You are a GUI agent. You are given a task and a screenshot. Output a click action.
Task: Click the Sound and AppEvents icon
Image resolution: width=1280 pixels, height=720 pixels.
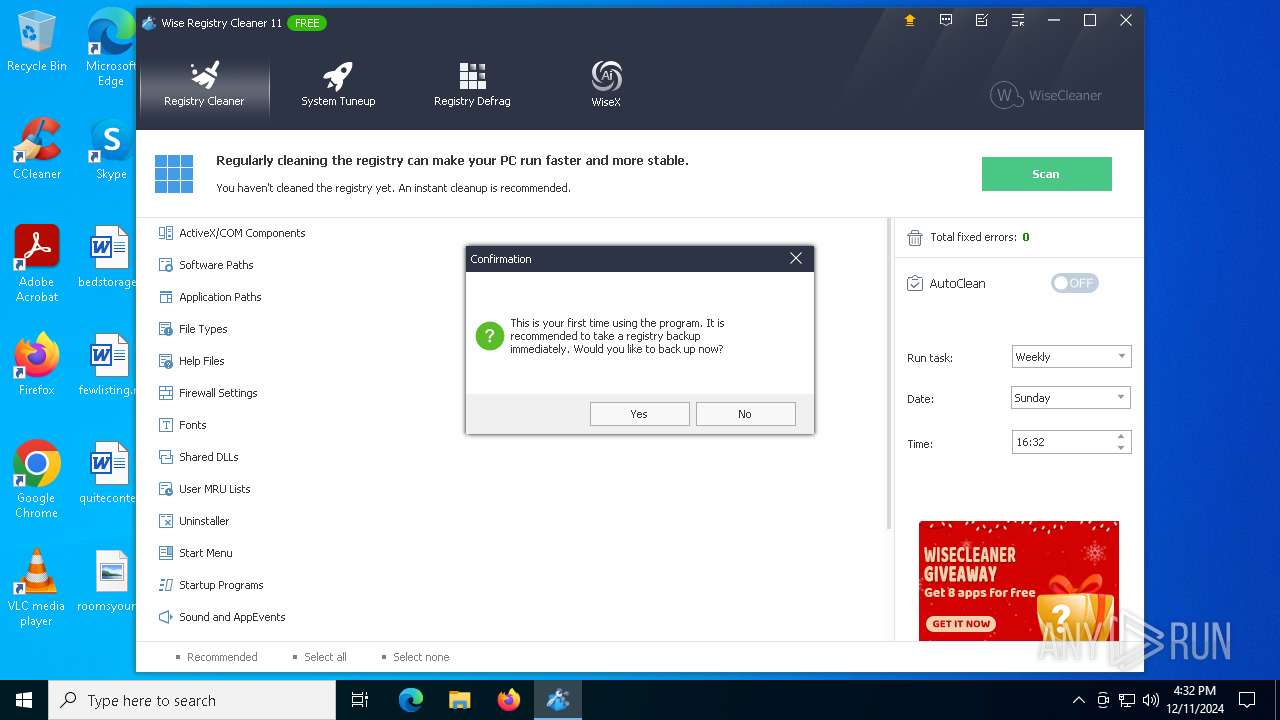166,617
